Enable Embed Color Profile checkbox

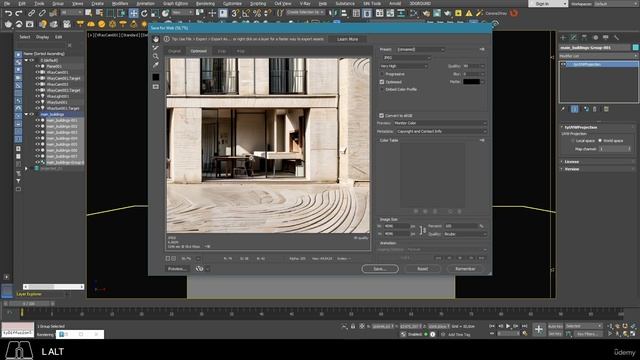tap(382, 89)
